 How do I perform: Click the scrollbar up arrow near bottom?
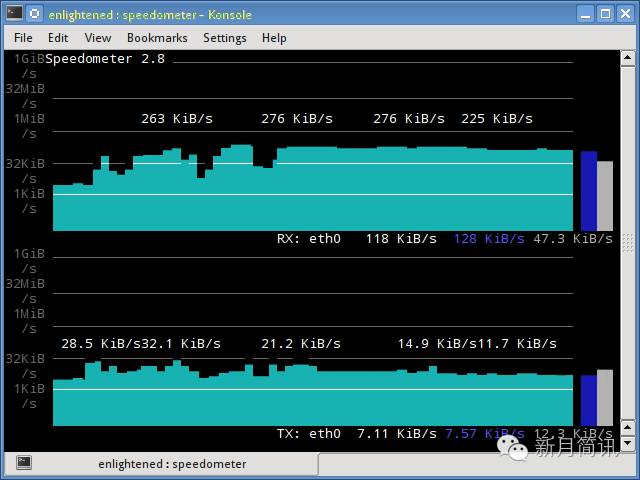click(627, 427)
